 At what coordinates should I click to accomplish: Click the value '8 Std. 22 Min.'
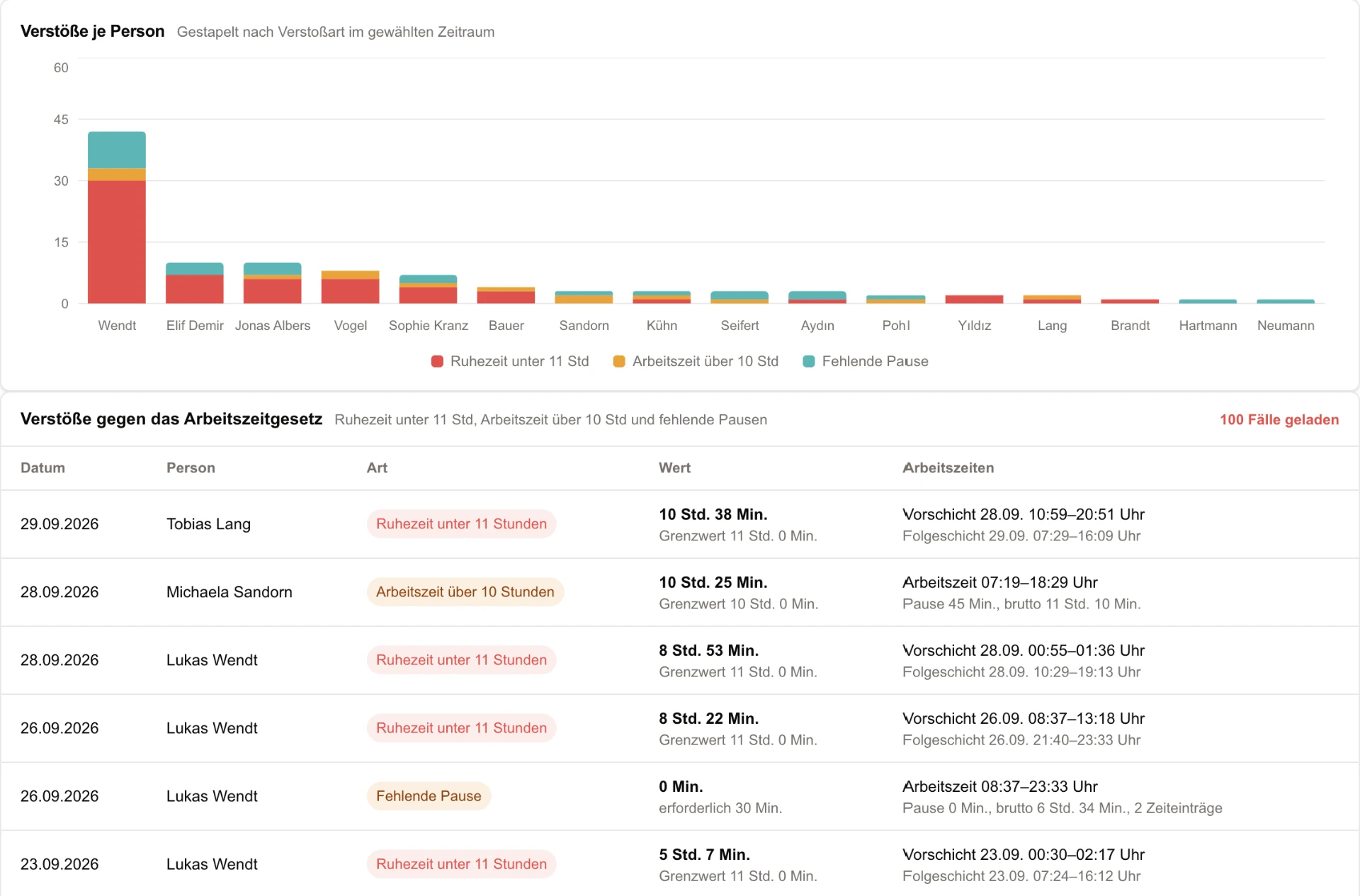[708, 718]
